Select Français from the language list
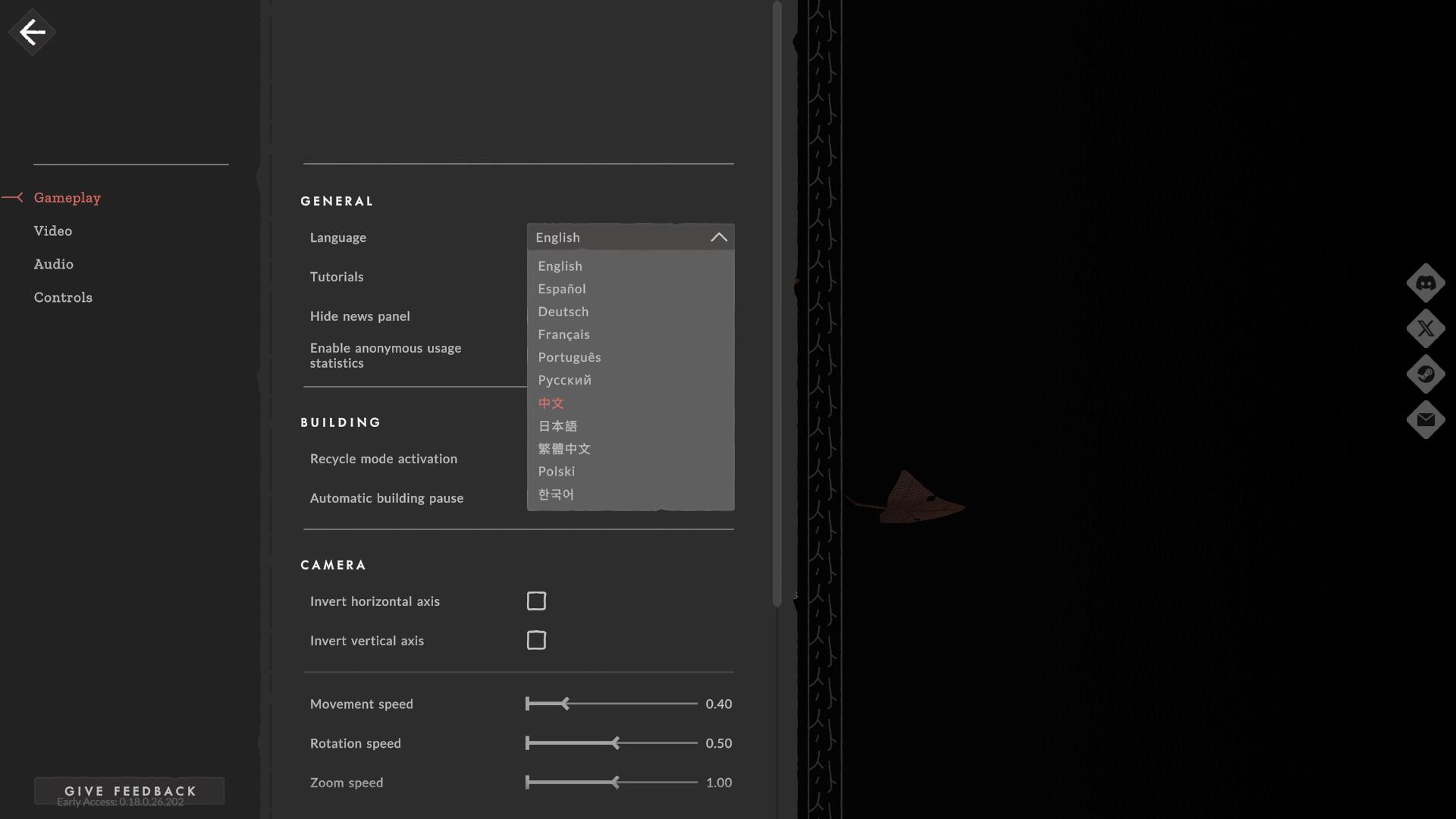The height and width of the screenshot is (819, 1456). click(563, 334)
